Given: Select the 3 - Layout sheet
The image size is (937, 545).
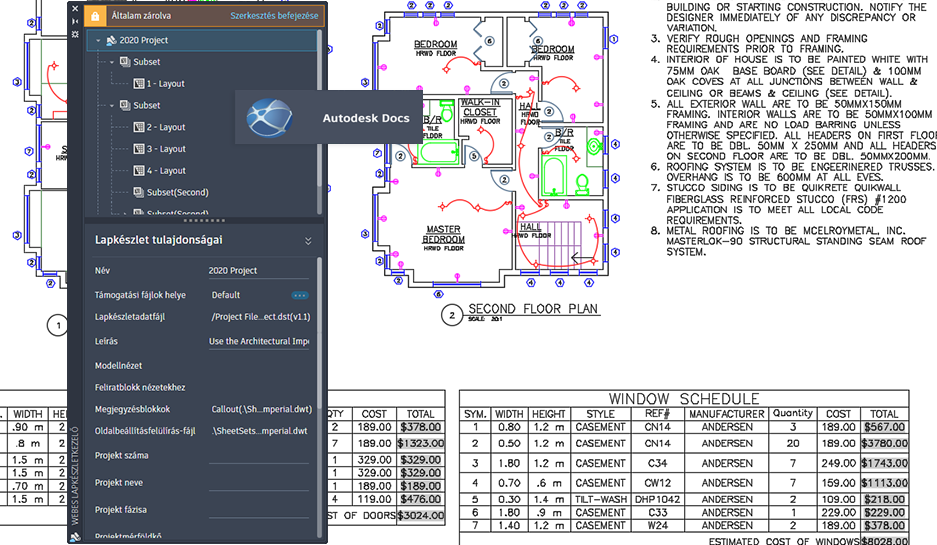Looking at the screenshot, I should coord(166,149).
